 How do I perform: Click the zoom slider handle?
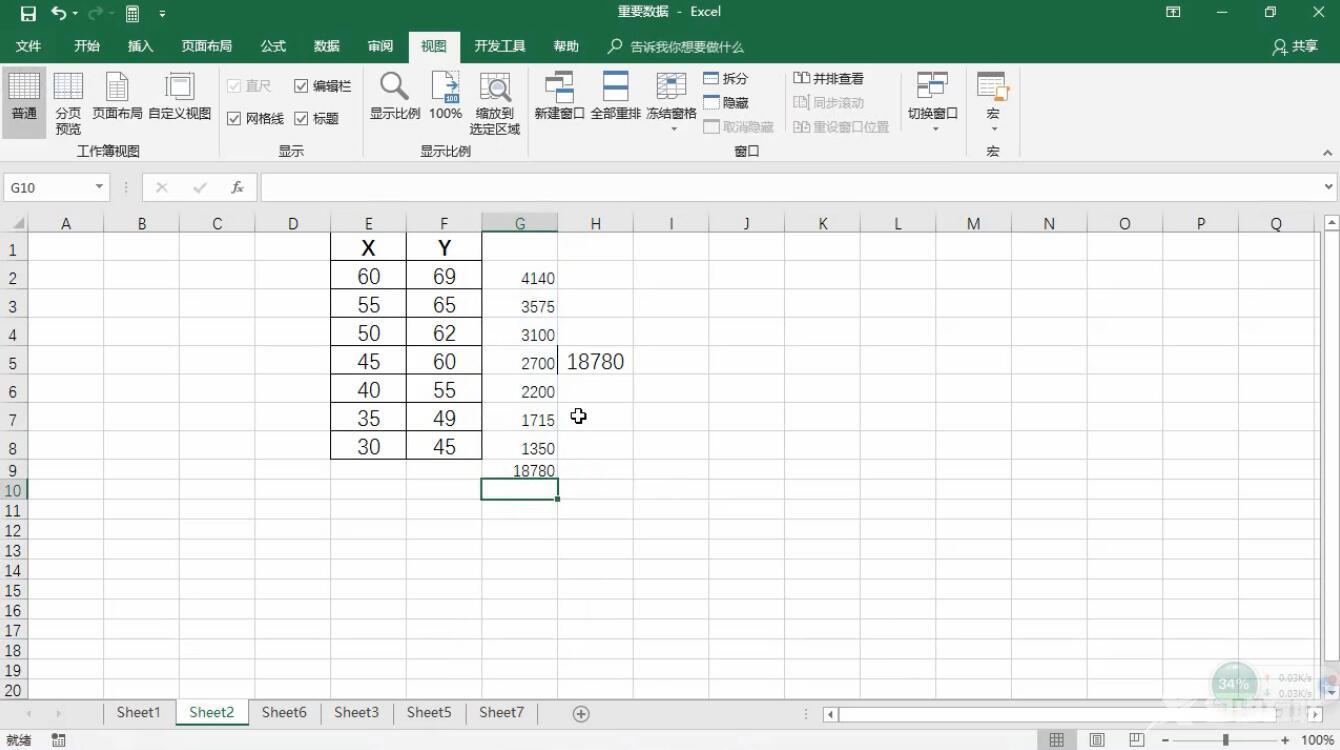click(1225, 740)
